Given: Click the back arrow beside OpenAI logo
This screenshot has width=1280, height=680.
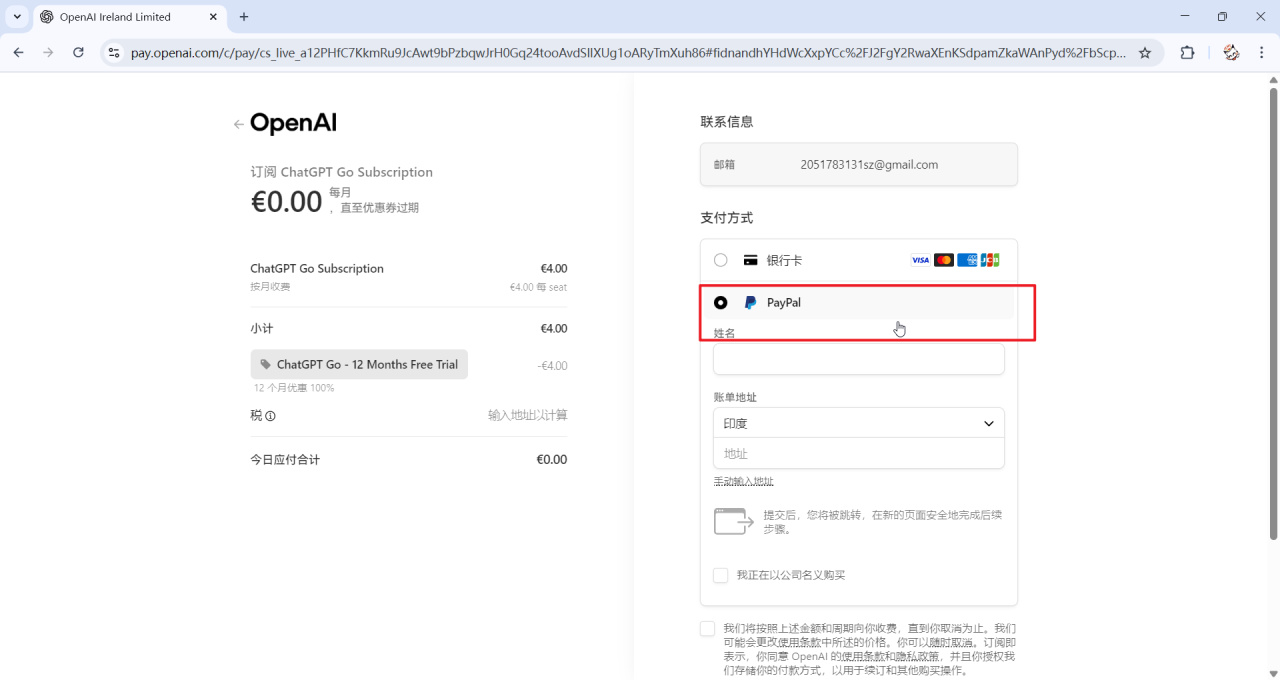Looking at the screenshot, I should [238, 124].
